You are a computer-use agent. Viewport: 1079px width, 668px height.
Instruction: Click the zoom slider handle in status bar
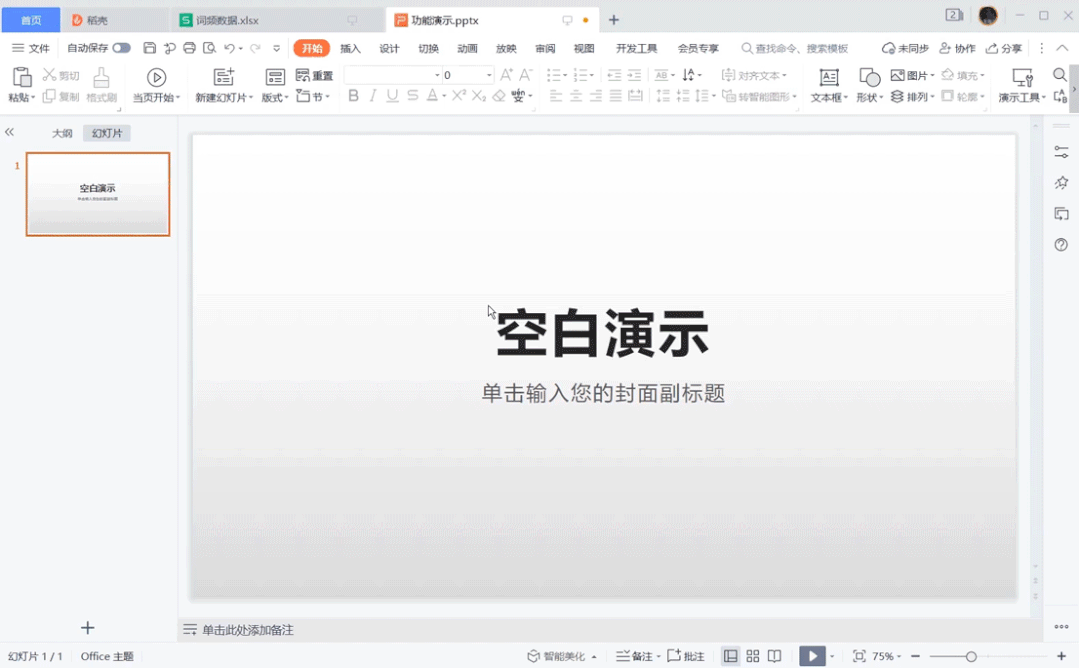pos(971,656)
